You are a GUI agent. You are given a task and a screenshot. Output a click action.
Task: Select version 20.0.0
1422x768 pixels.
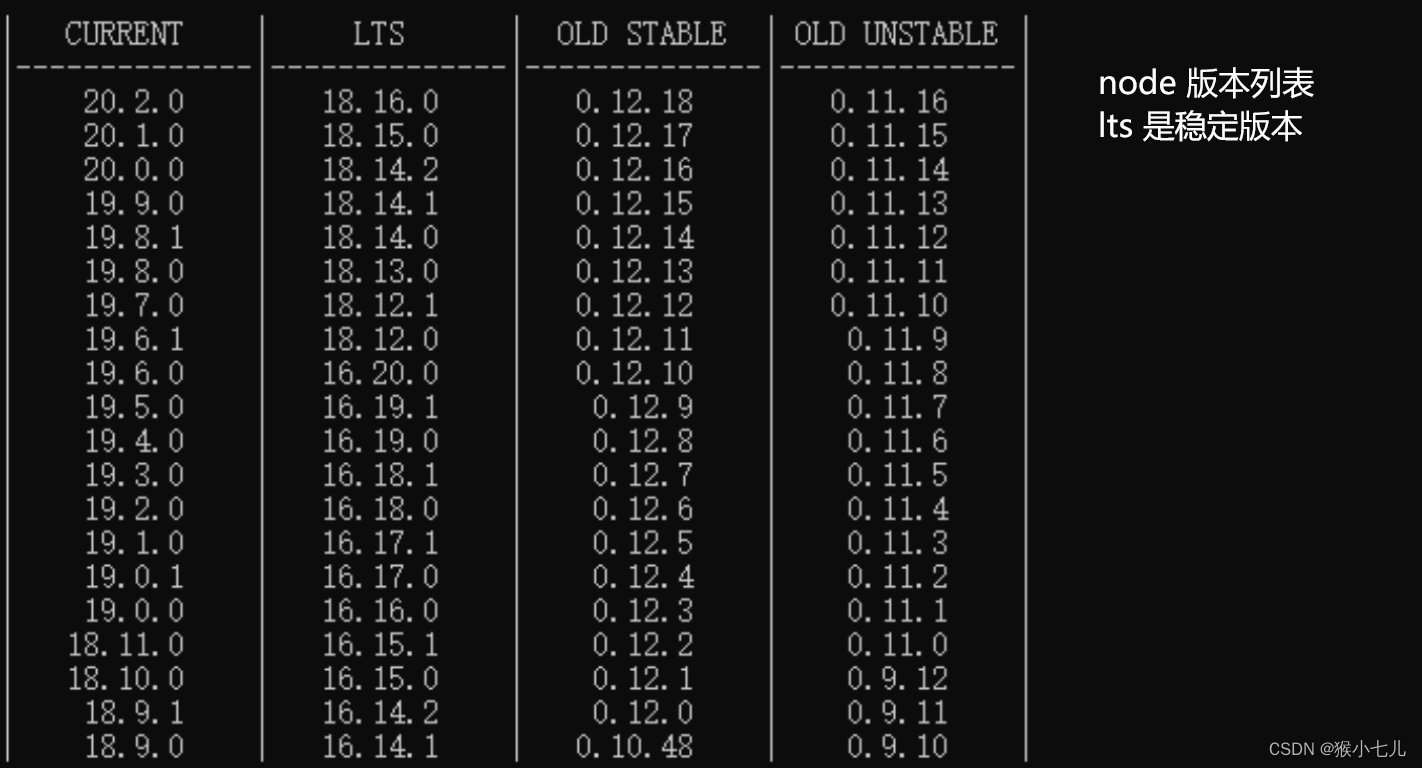tap(134, 169)
